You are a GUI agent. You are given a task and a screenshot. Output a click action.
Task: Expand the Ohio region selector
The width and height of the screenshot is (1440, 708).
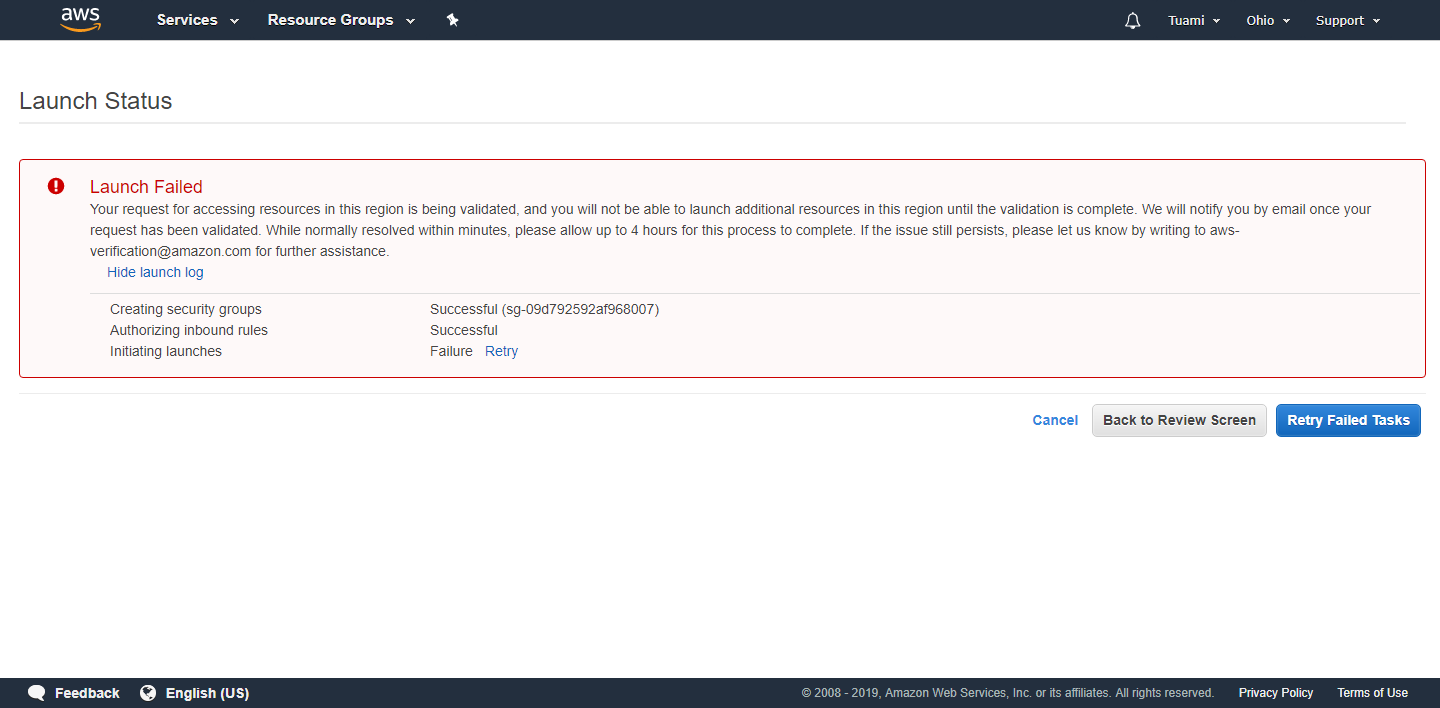coord(1267,20)
